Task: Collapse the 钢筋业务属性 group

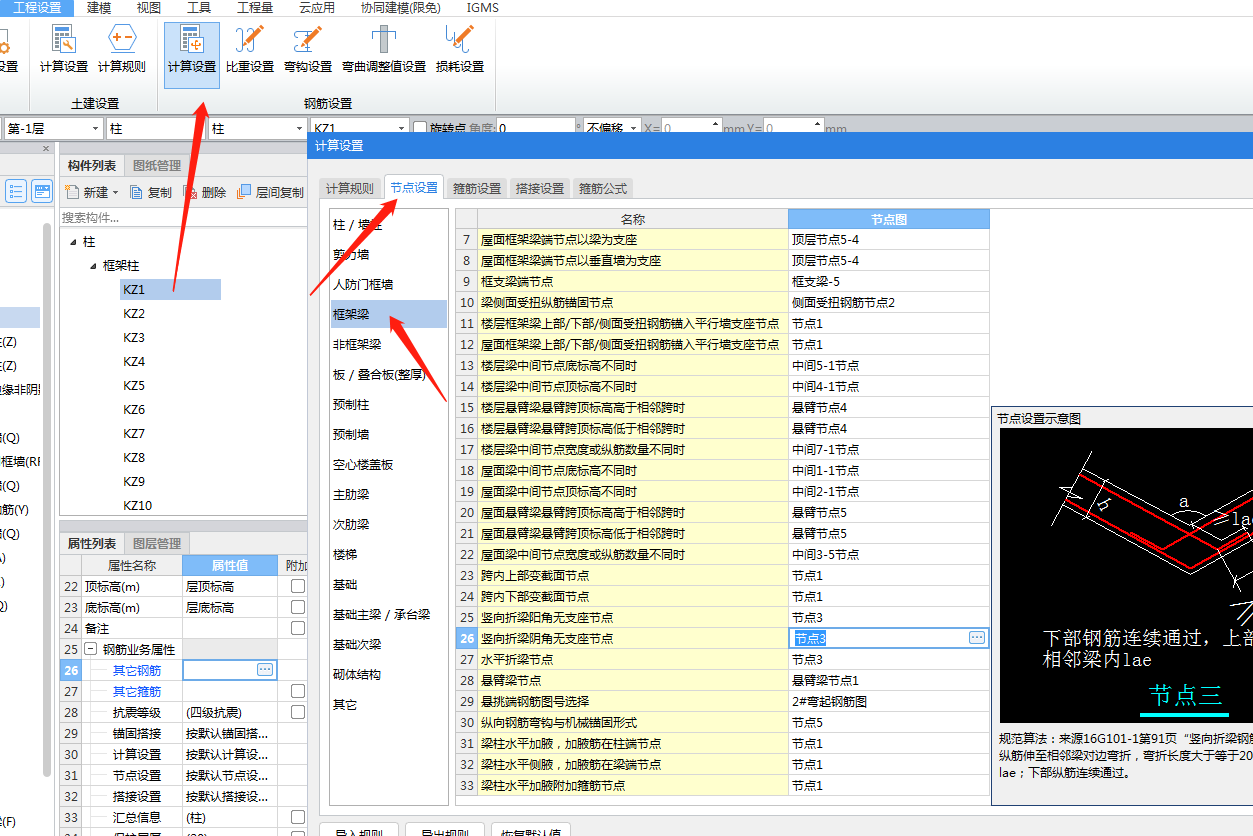Action: [91, 649]
